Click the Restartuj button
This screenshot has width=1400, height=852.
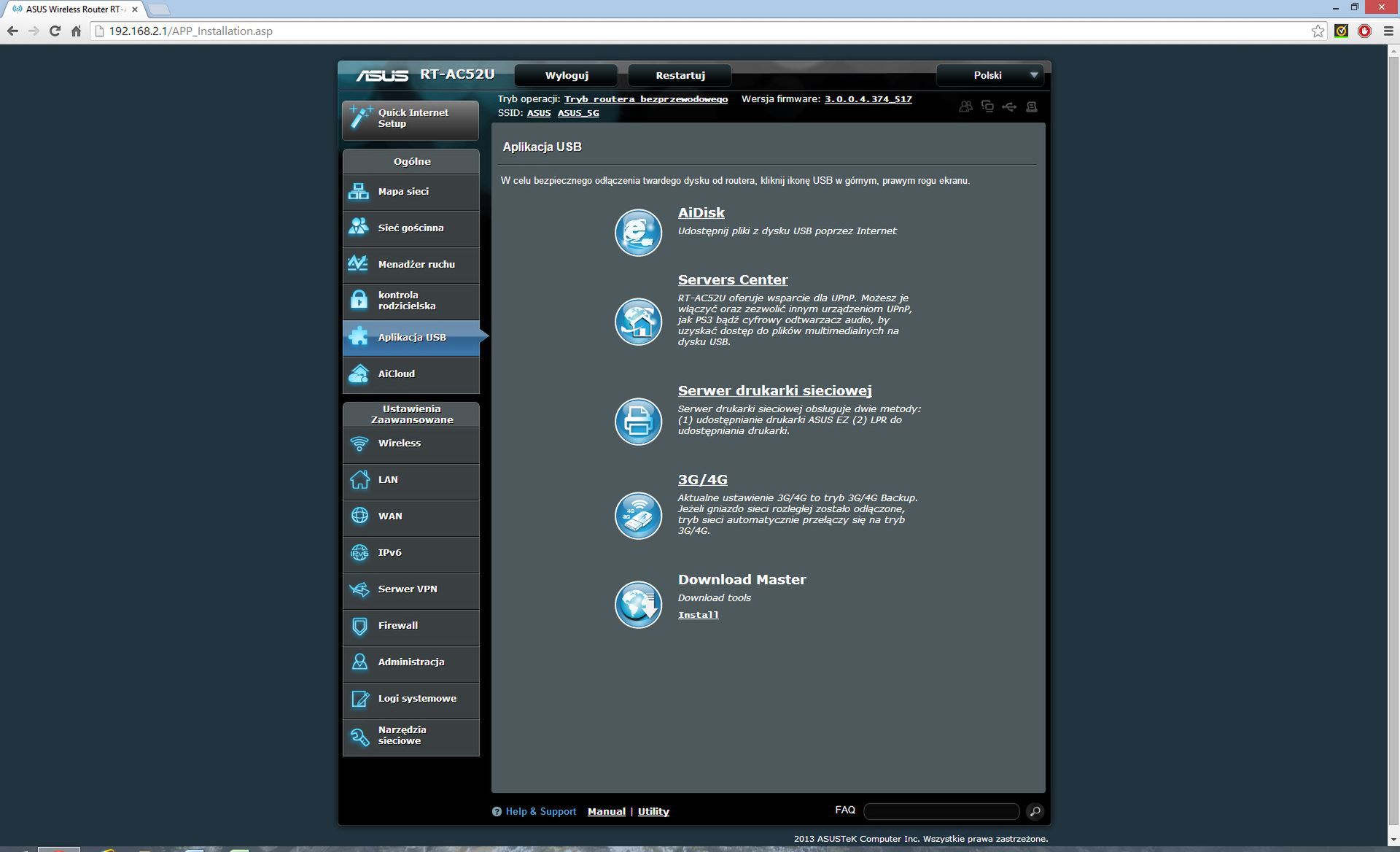point(680,75)
